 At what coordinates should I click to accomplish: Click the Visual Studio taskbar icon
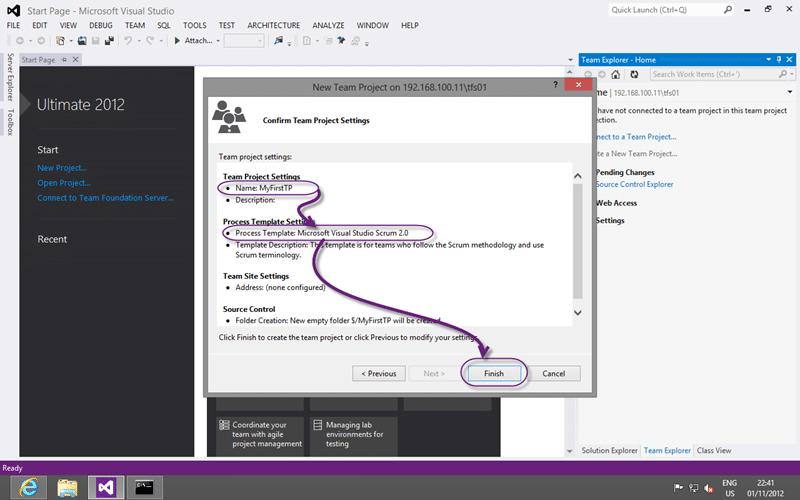106,488
